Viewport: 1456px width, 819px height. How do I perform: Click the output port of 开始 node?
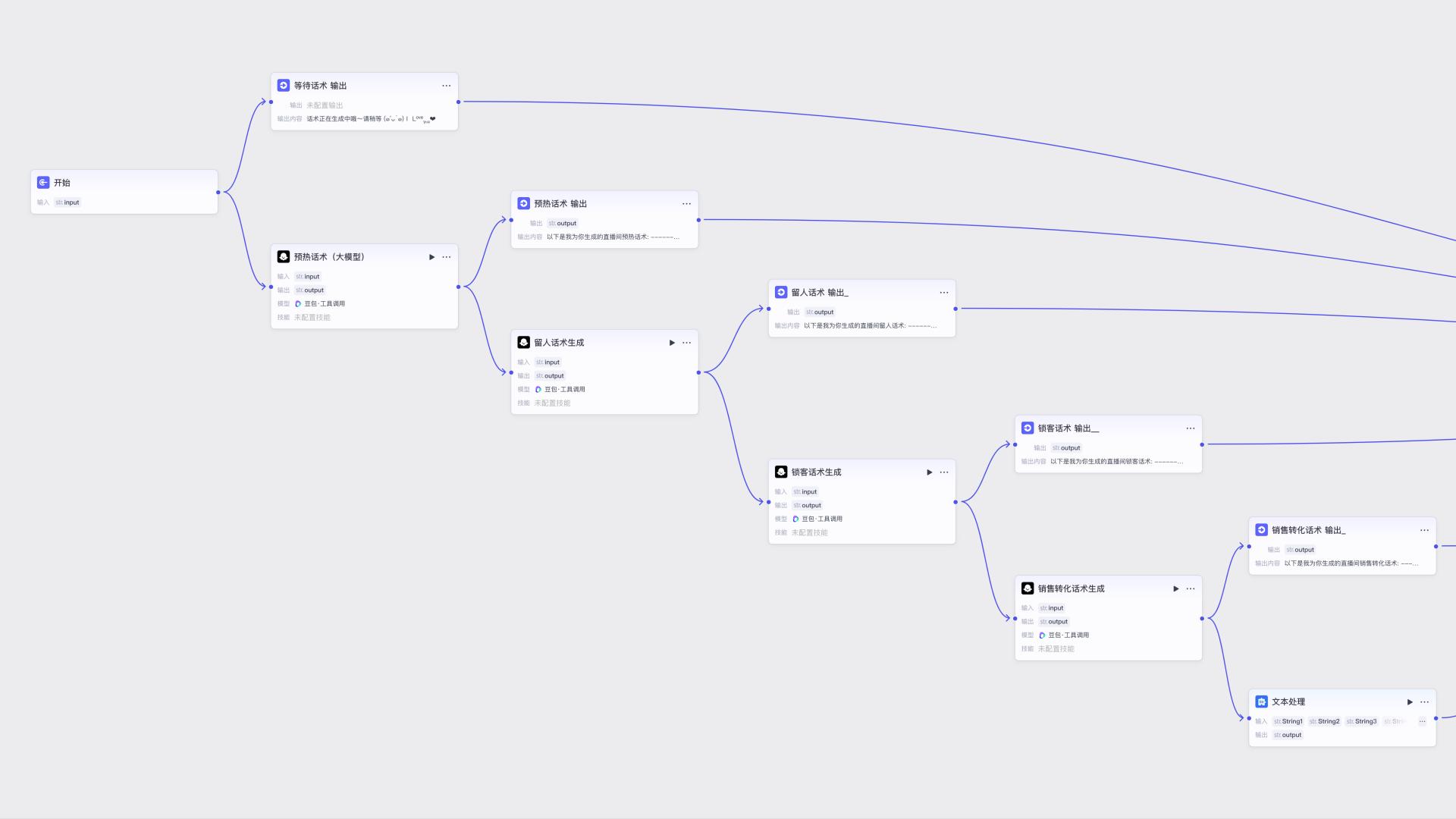click(218, 192)
